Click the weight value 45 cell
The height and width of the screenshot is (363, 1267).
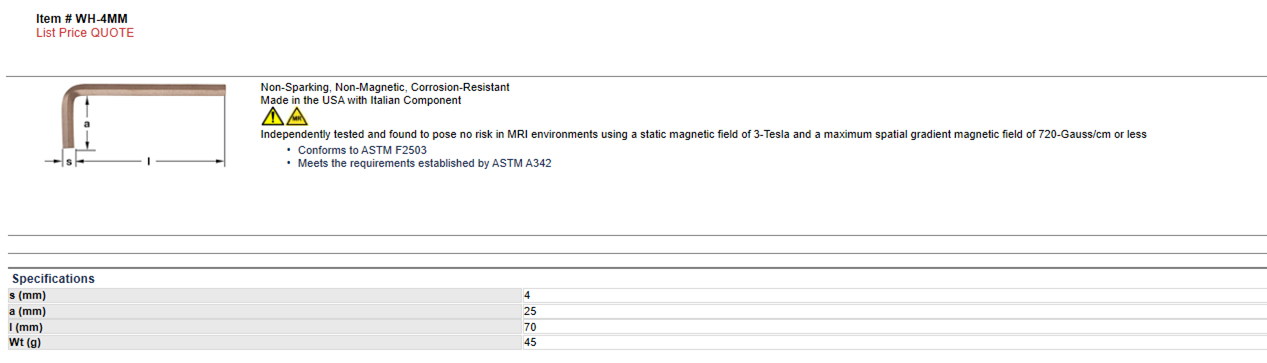point(894,343)
